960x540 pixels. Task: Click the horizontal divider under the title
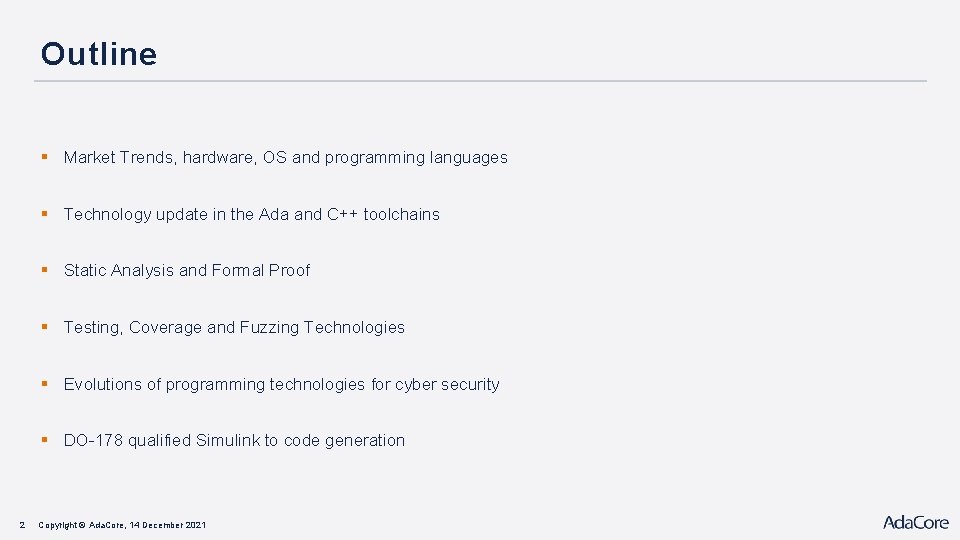coord(480,81)
